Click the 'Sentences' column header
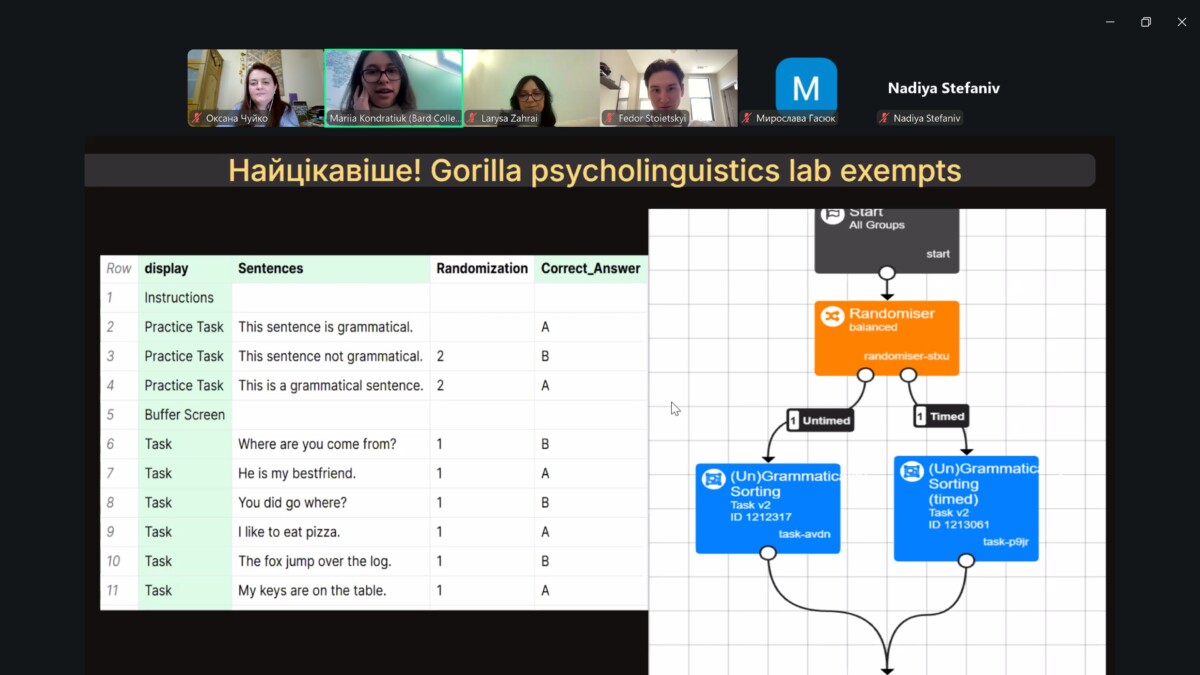The image size is (1200, 675). coord(271,268)
